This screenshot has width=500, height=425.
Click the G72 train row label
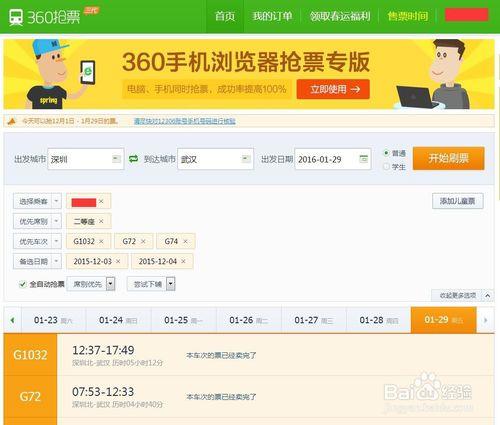click(30, 396)
